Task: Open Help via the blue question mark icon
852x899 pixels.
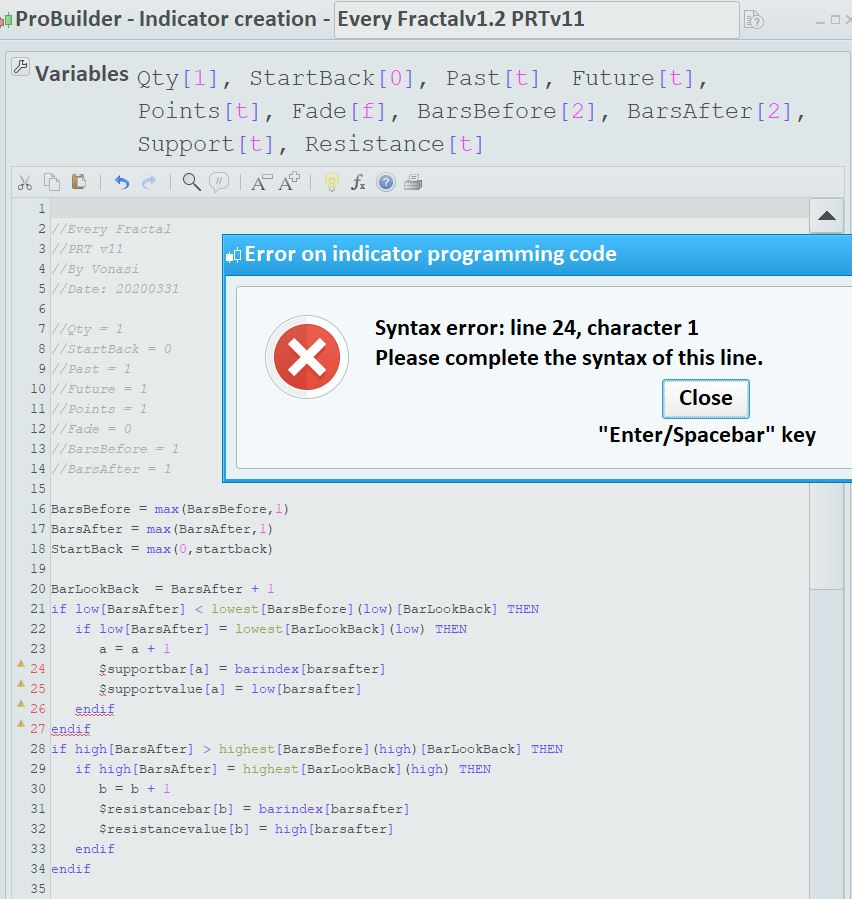Action: pyautogui.click(x=386, y=182)
